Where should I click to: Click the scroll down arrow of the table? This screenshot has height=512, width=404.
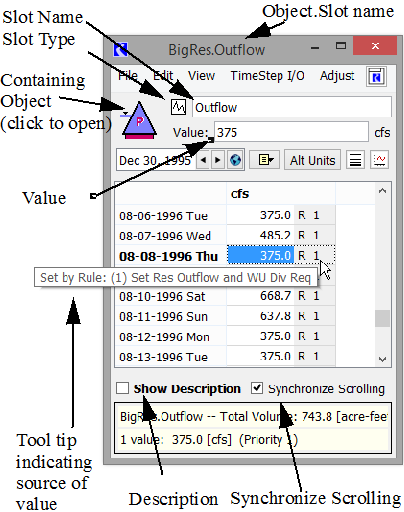pyautogui.click(x=382, y=359)
